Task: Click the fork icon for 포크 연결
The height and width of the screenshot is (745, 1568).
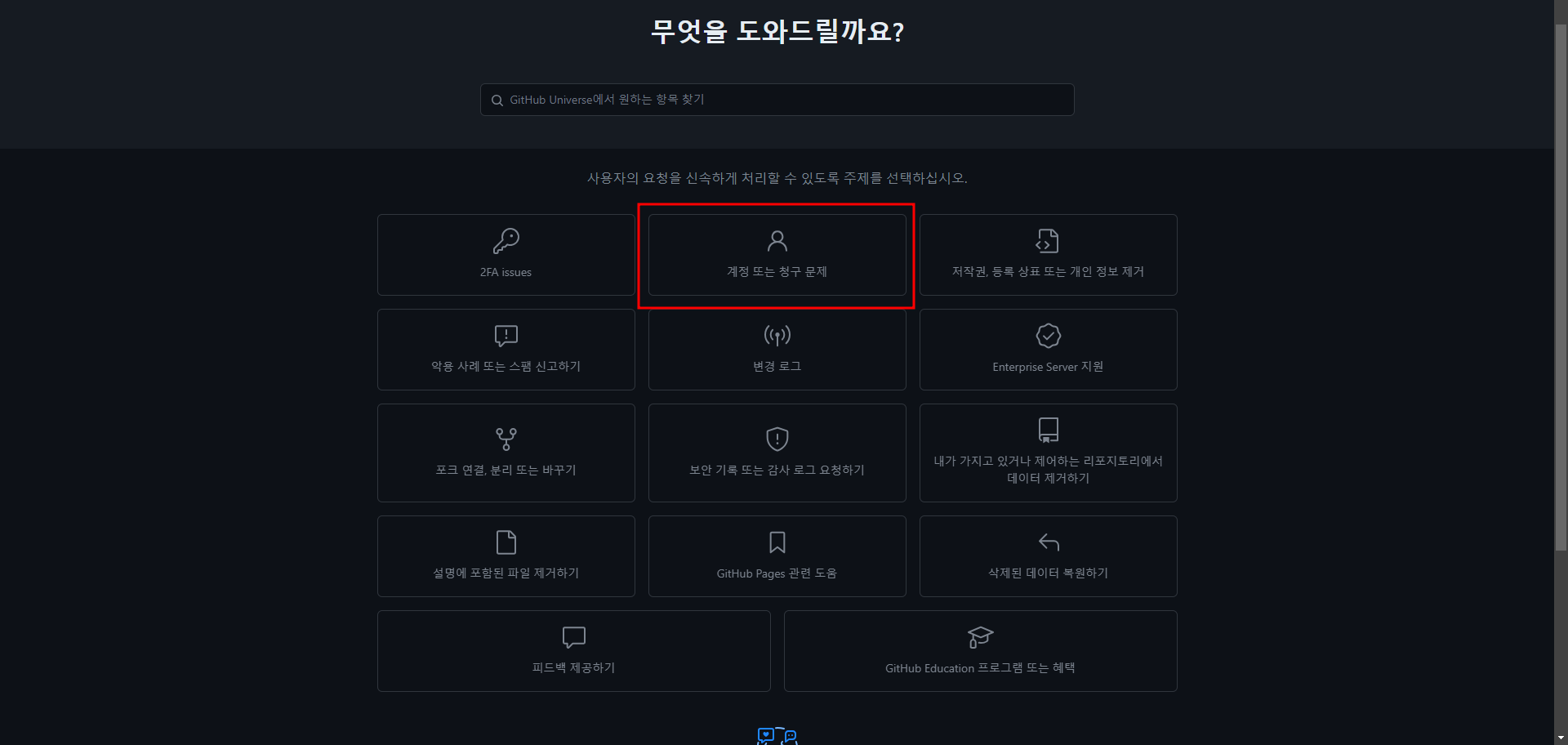Action: [x=506, y=439]
